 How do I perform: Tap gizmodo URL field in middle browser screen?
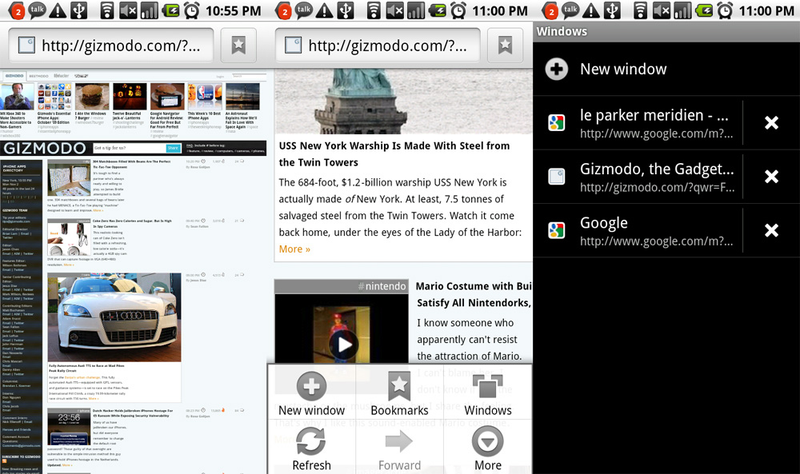click(378, 45)
